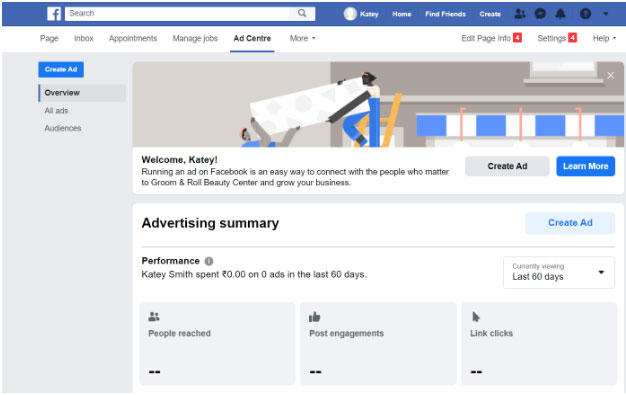Click the help question mark icon
Screen dimensions: 626x395
585,14
